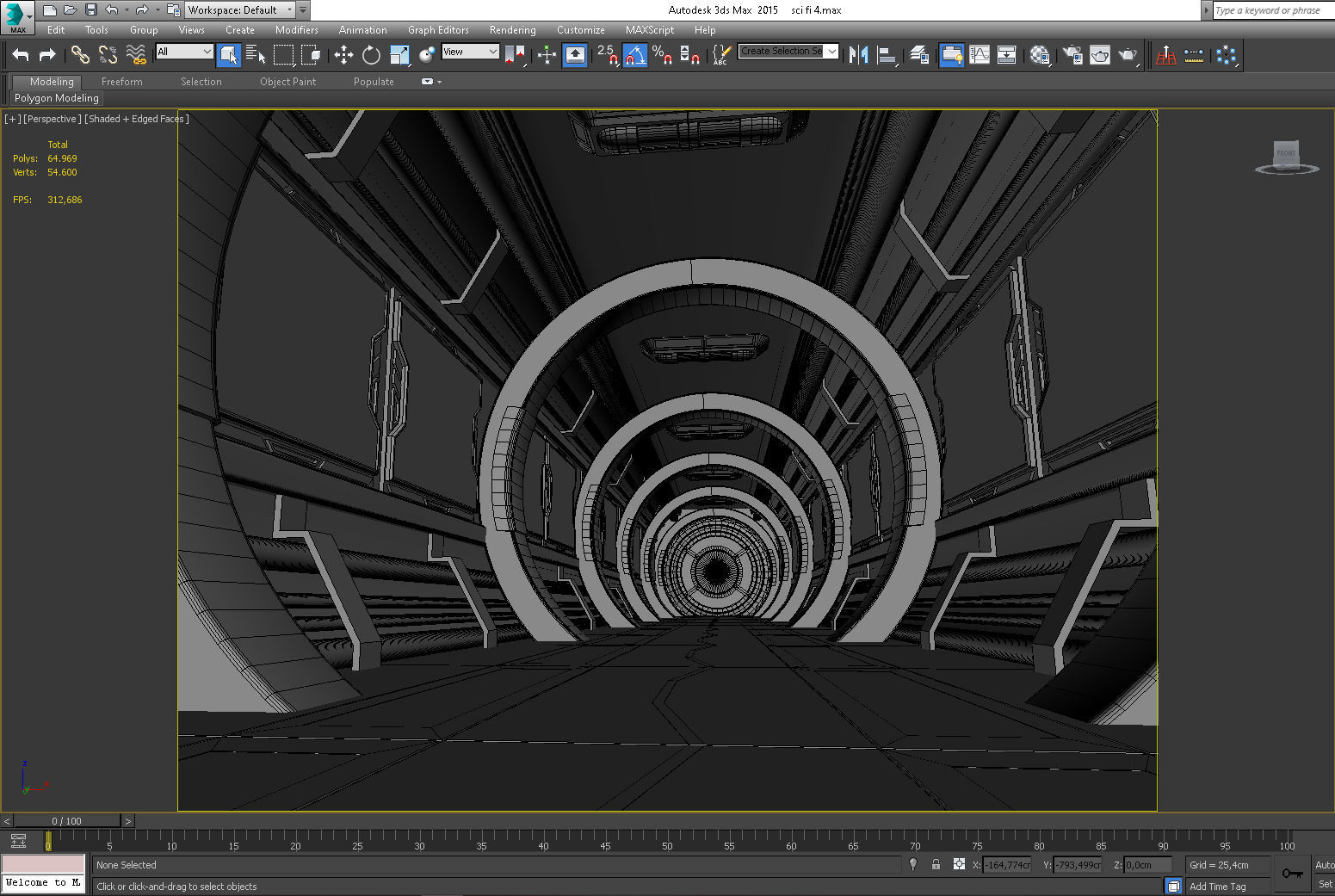This screenshot has height=896, width=1335.
Task: Click the red grid Auto Grid icon
Action: (x=1166, y=55)
